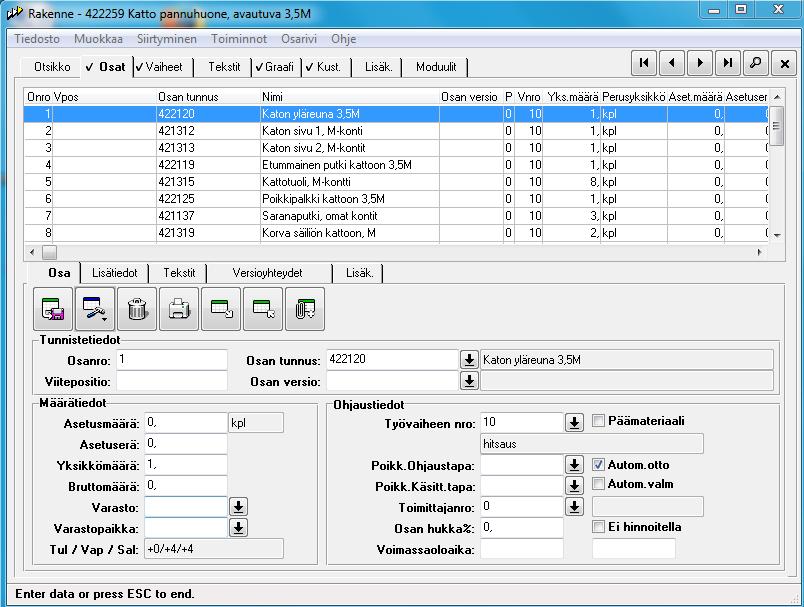The width and height of the screenshot is (804, 607).
Task: Click the X button beside the search icon
Action: [785, 64]
